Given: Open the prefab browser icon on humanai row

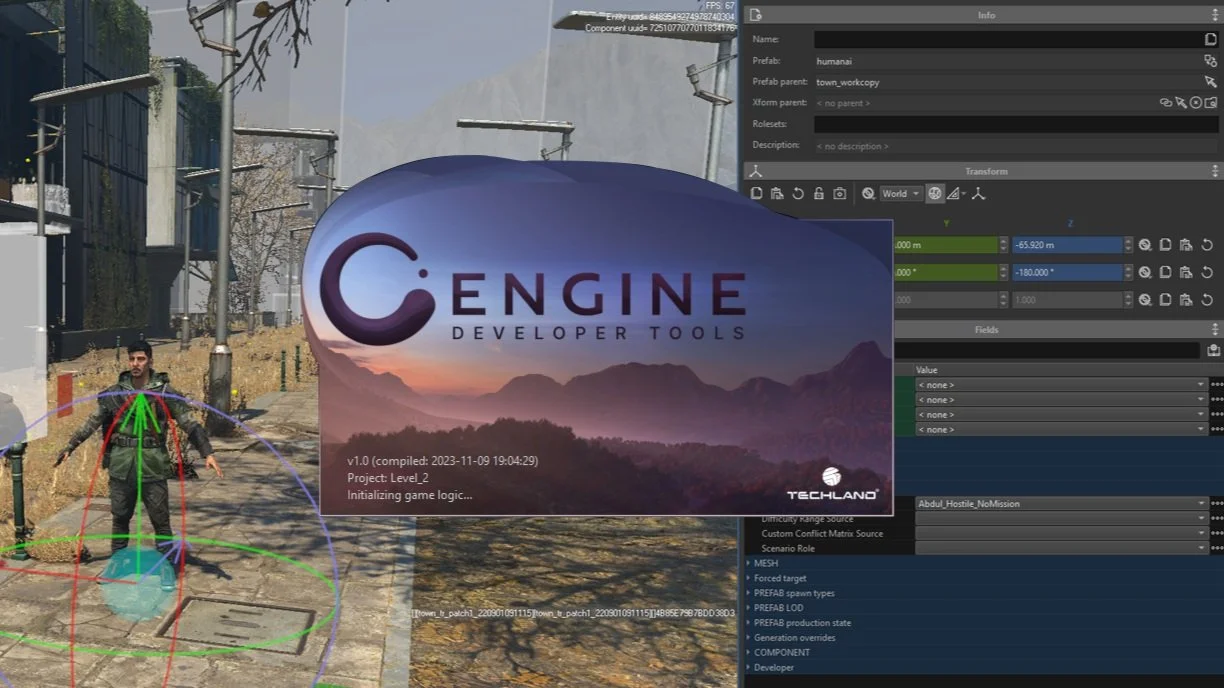Looking at the screenshot, I should pyautogui.click(x=1211, y=61).
